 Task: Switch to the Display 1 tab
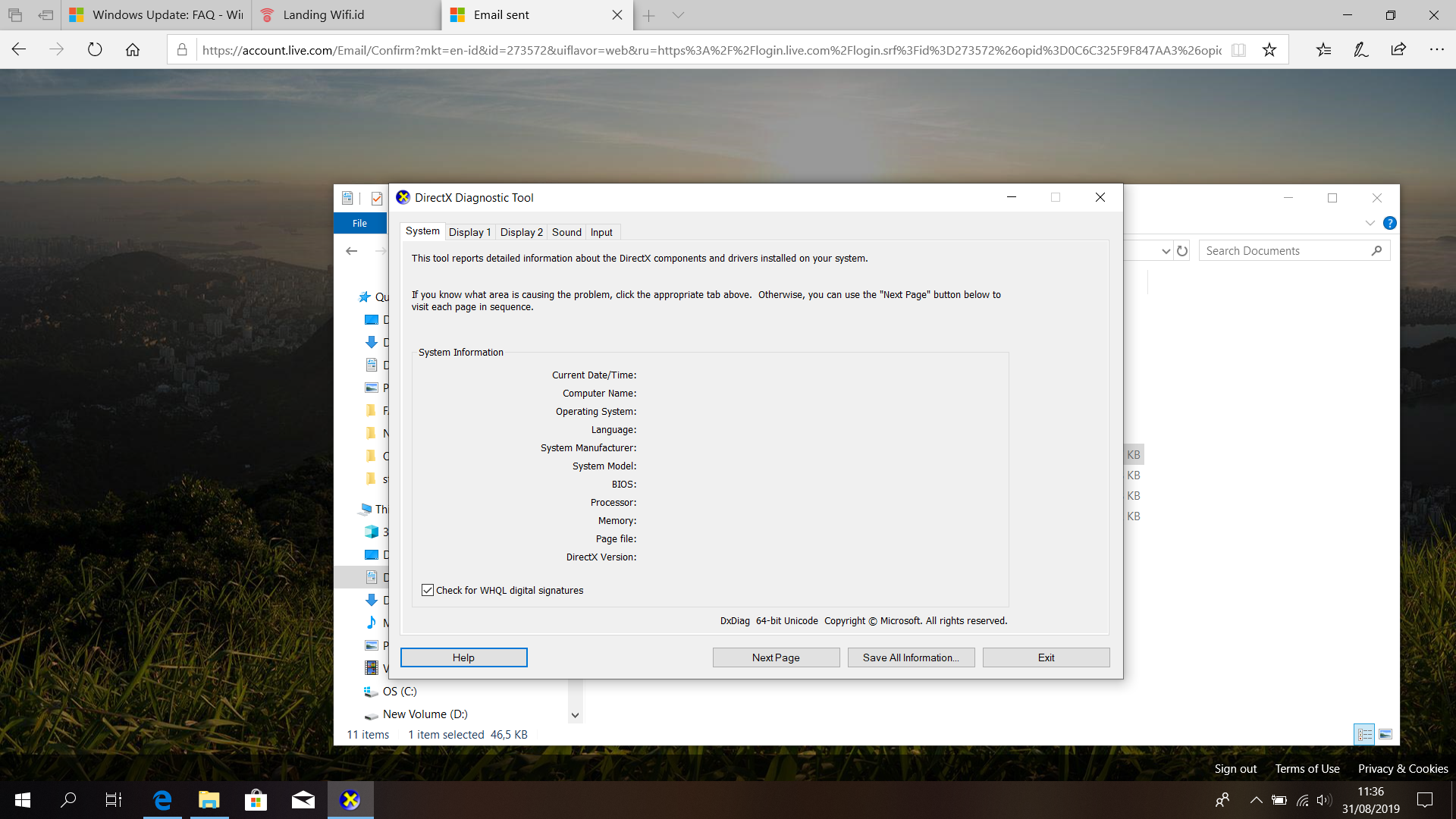tap(469, 232)
